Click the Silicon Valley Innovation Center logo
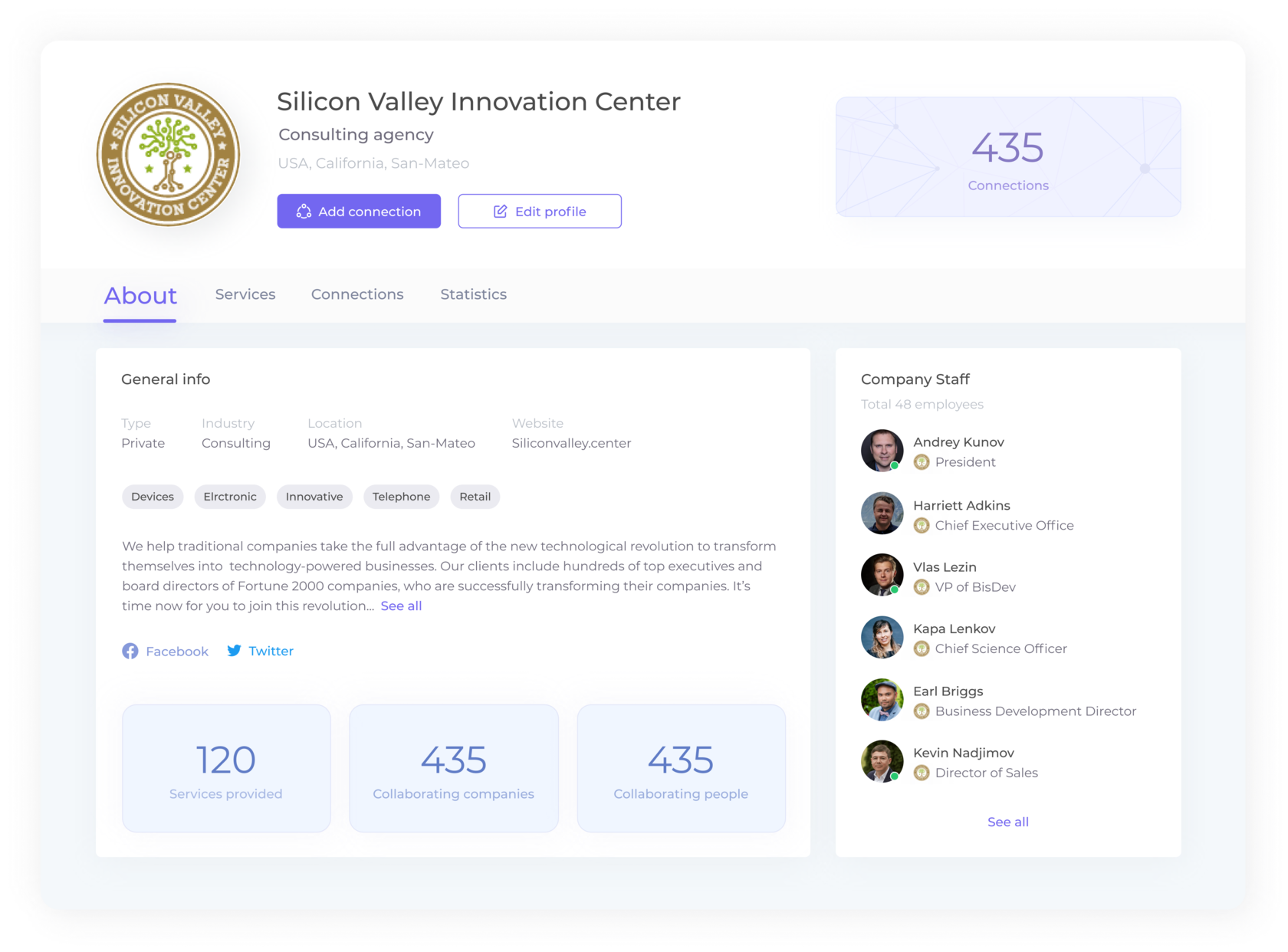The height and width of the screenshot is (952, 1288). (168, 154)
